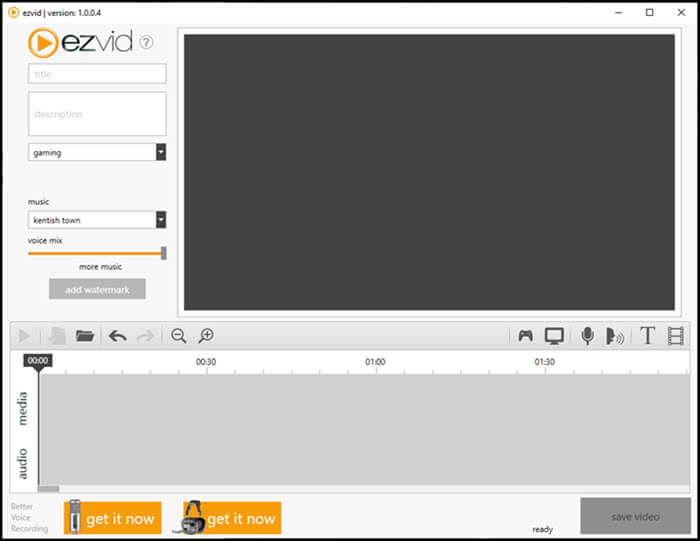Zoom out the timeline with the minus magnifier
This screenshot has height=541, width=700.
tap(179, 336)
